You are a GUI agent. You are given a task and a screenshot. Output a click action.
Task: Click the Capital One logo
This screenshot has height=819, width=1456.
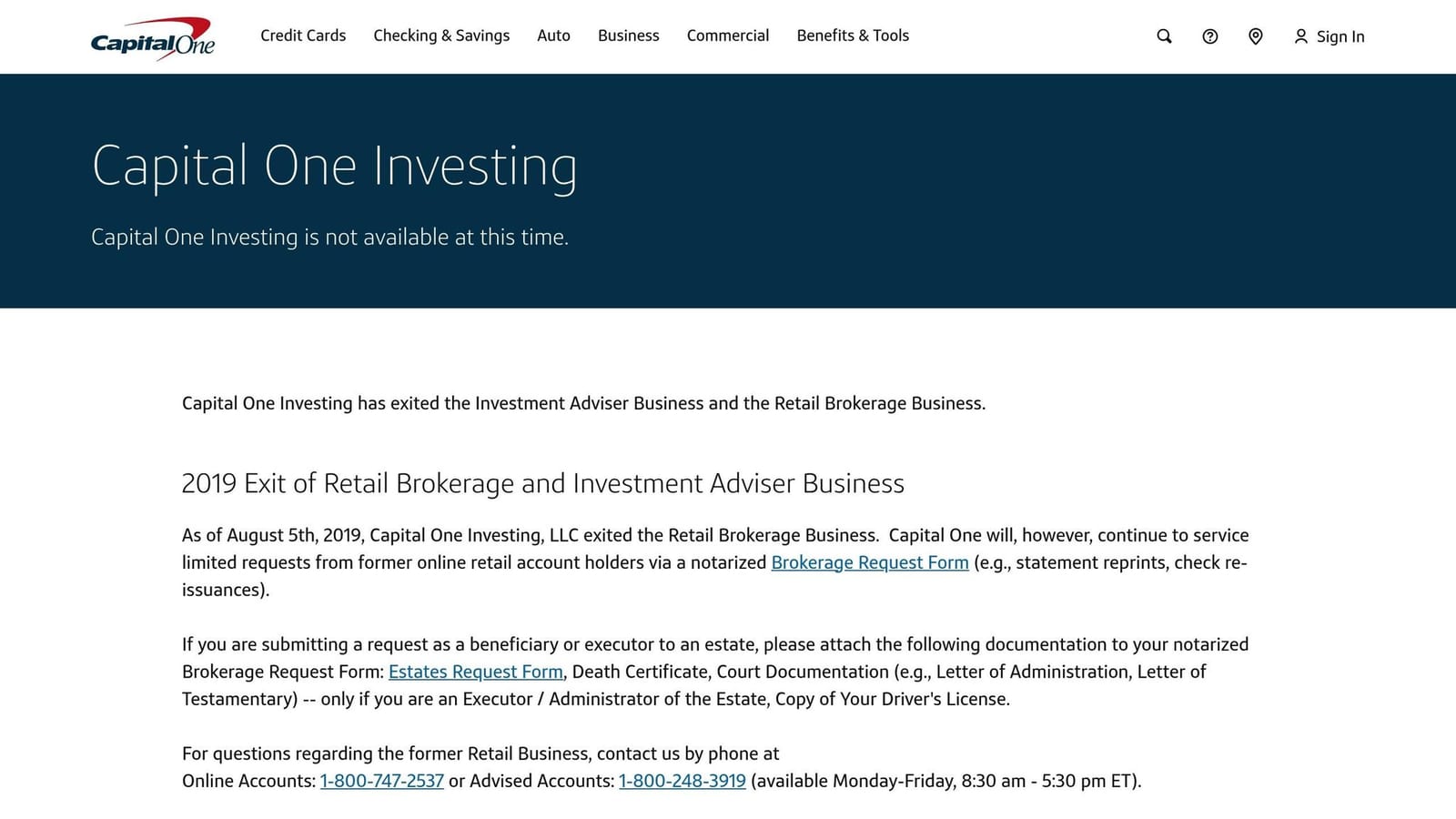(153, 38)
